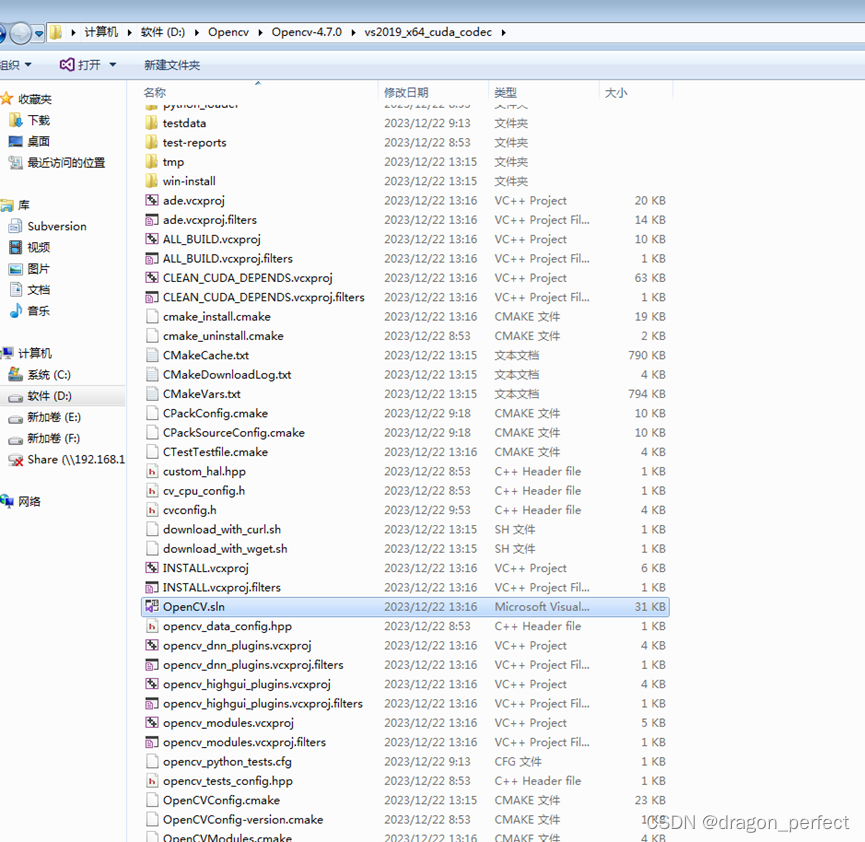Expand the 组织 (Organize) dropdown
The width and height of the screenshot is (865, 842).
coord(18,64)
